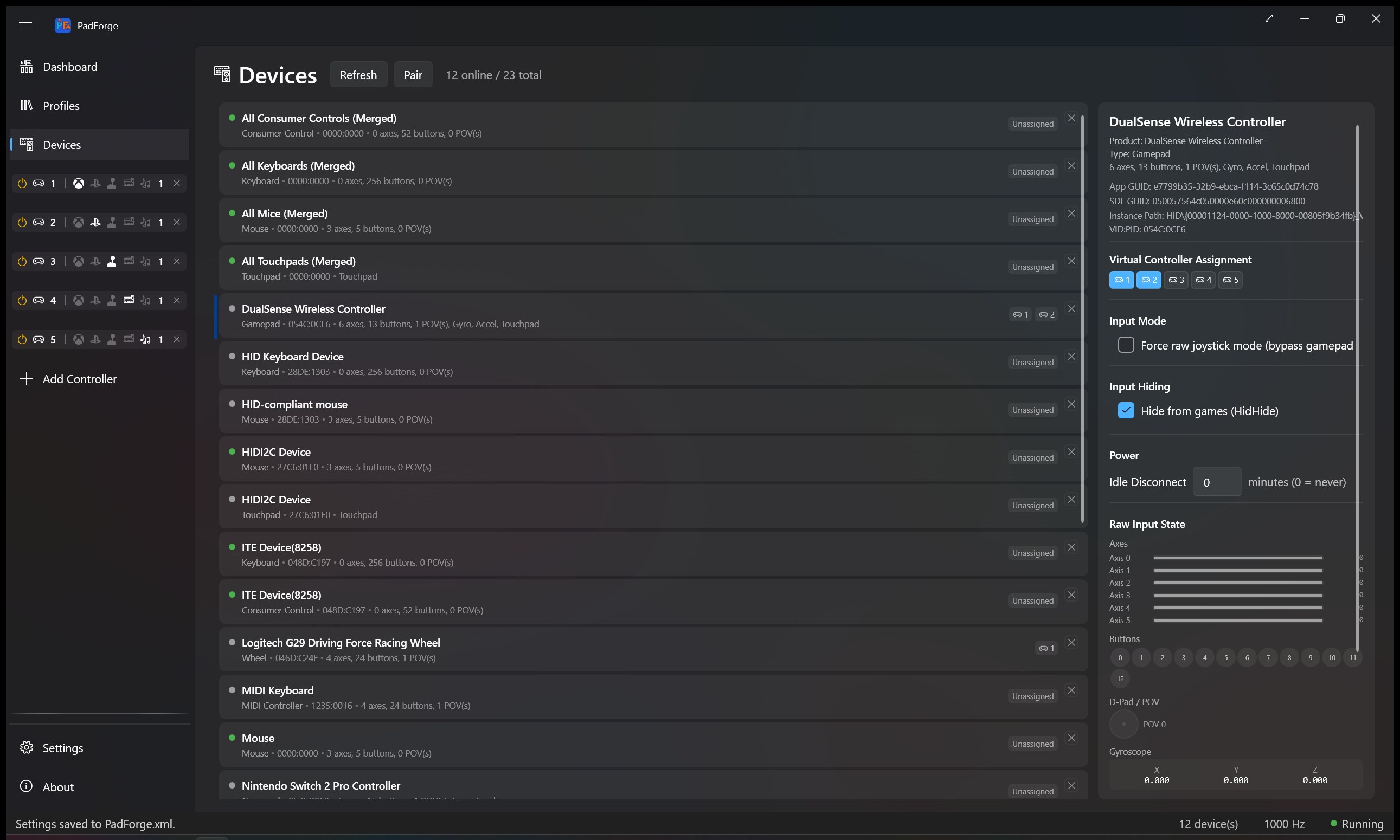This screenshot has width=1400, height=840.
Task: Click Add Controller in sidebar
Action: (100, 379)
